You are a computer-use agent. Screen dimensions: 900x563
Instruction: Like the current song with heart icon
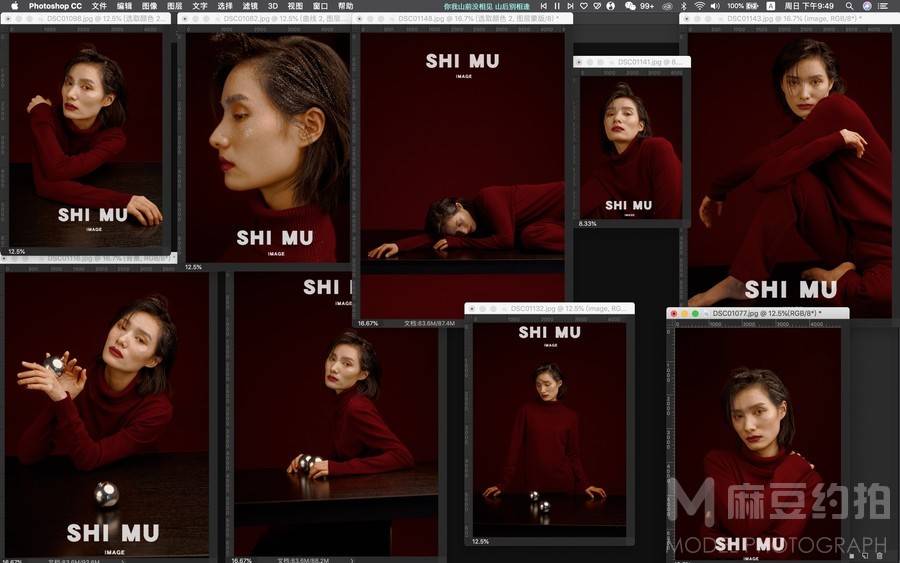(x=584, y=6)
